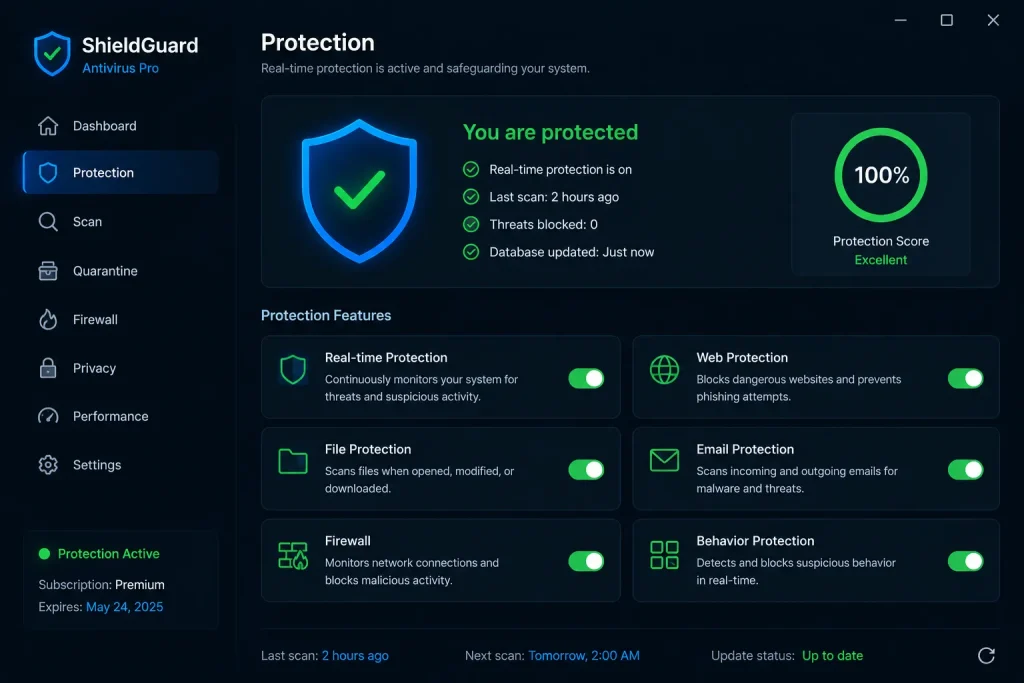
Task: Click the Database updated: Just now text
Action: [571, 252]
